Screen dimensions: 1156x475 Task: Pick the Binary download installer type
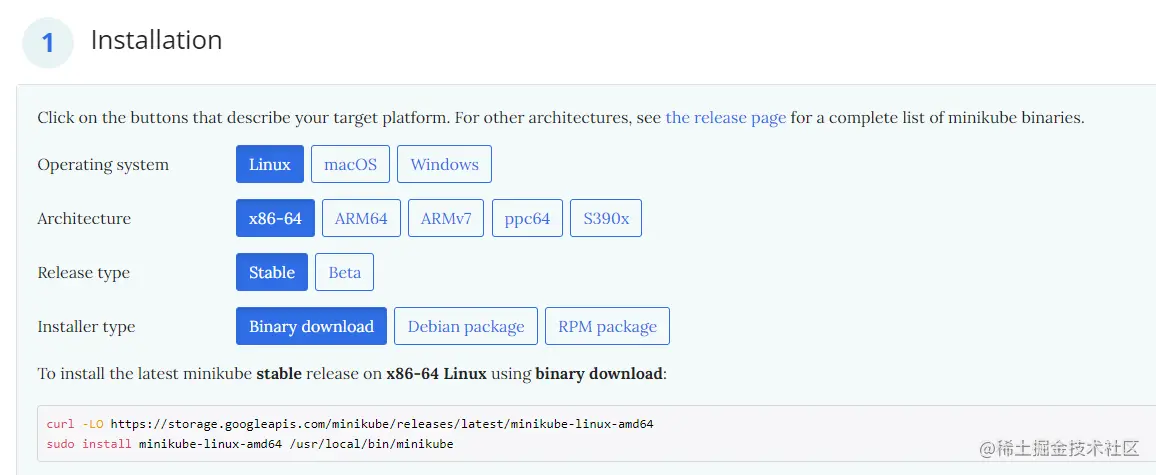tap(311, 326)
